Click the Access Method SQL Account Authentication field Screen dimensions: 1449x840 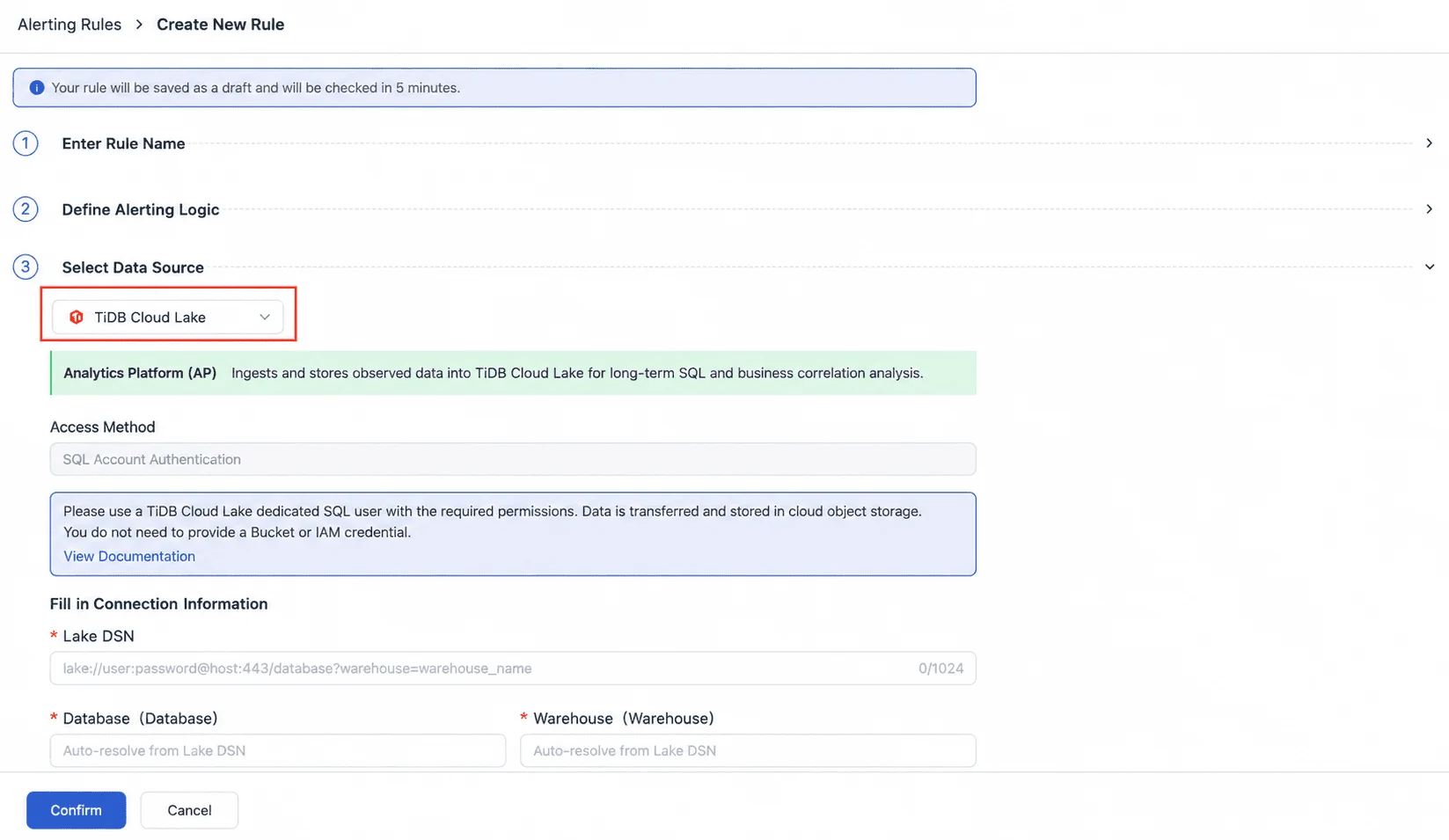pos(513,459)
